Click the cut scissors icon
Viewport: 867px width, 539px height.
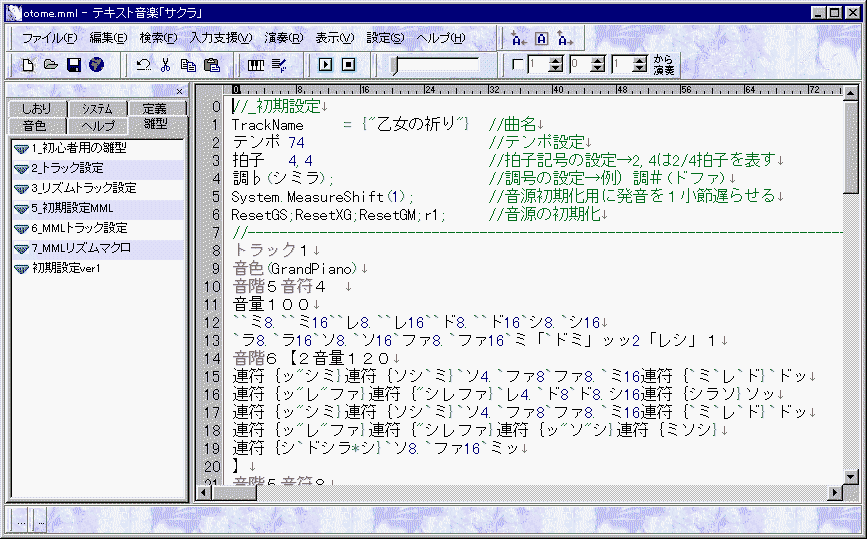[x=166, y=65]
